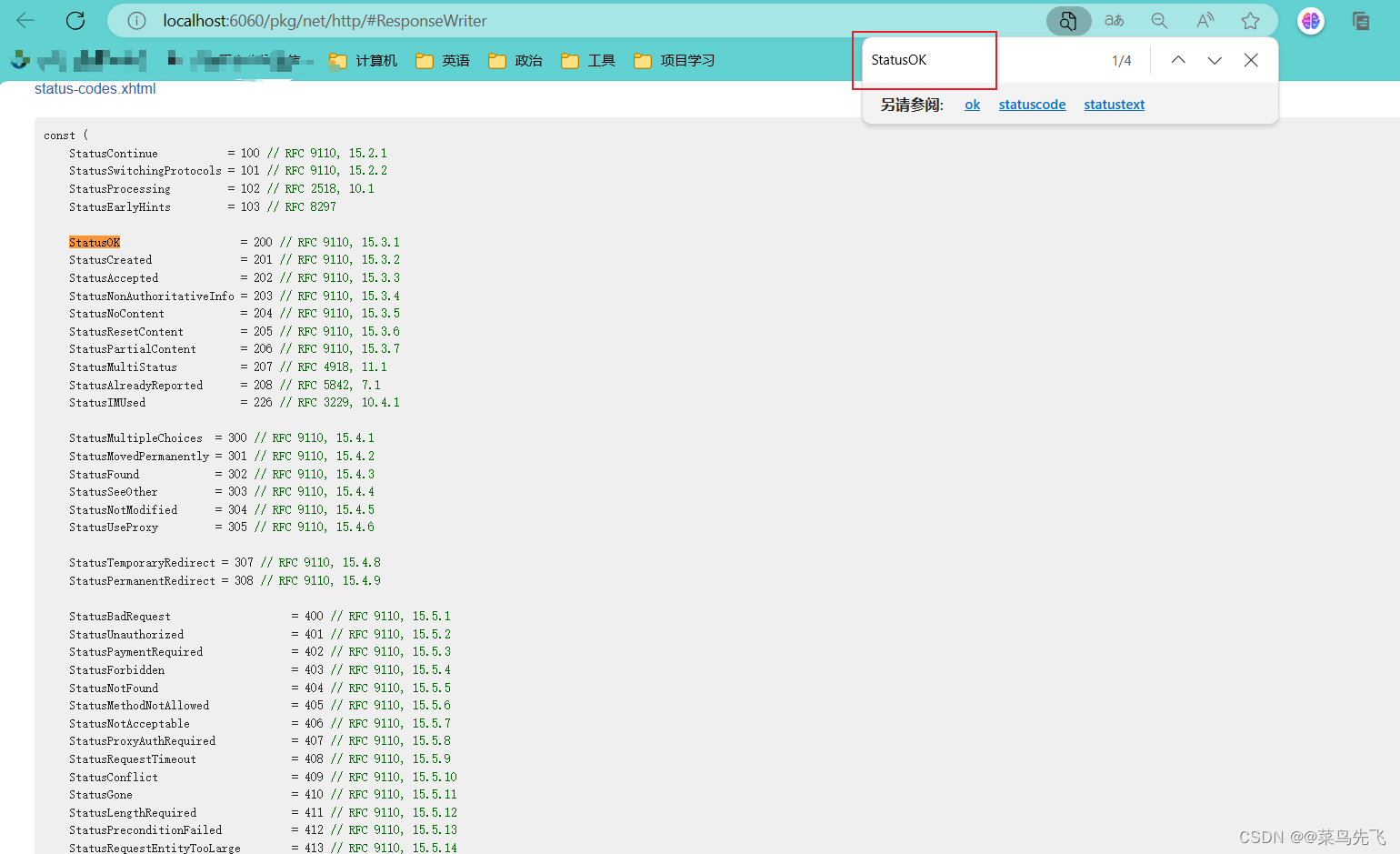This screenshot has height=854, width=1400.
Task: Click StatusLengthRequired constant text
Action: tap(133, 812)
